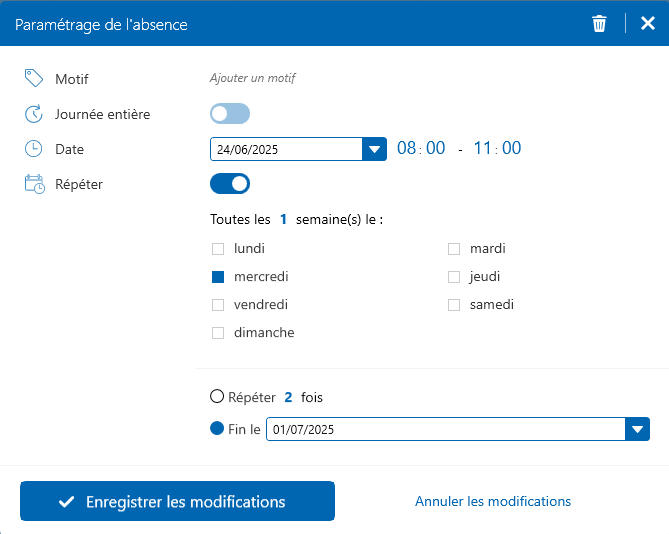
Task: Click Annuler les modifications link
Action: tap(493, 502)
